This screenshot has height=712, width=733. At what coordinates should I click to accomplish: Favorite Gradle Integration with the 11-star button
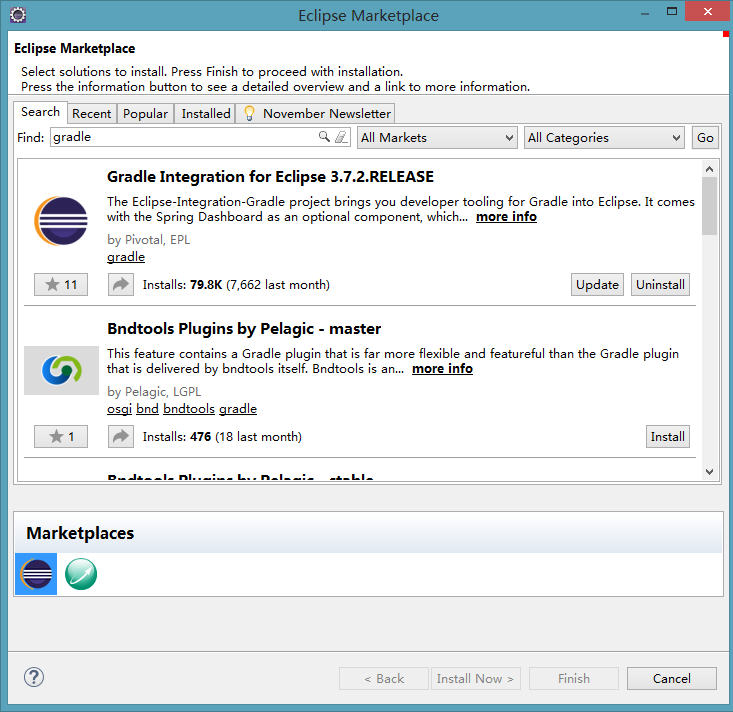pyautogui.click(x=61, y=285)
